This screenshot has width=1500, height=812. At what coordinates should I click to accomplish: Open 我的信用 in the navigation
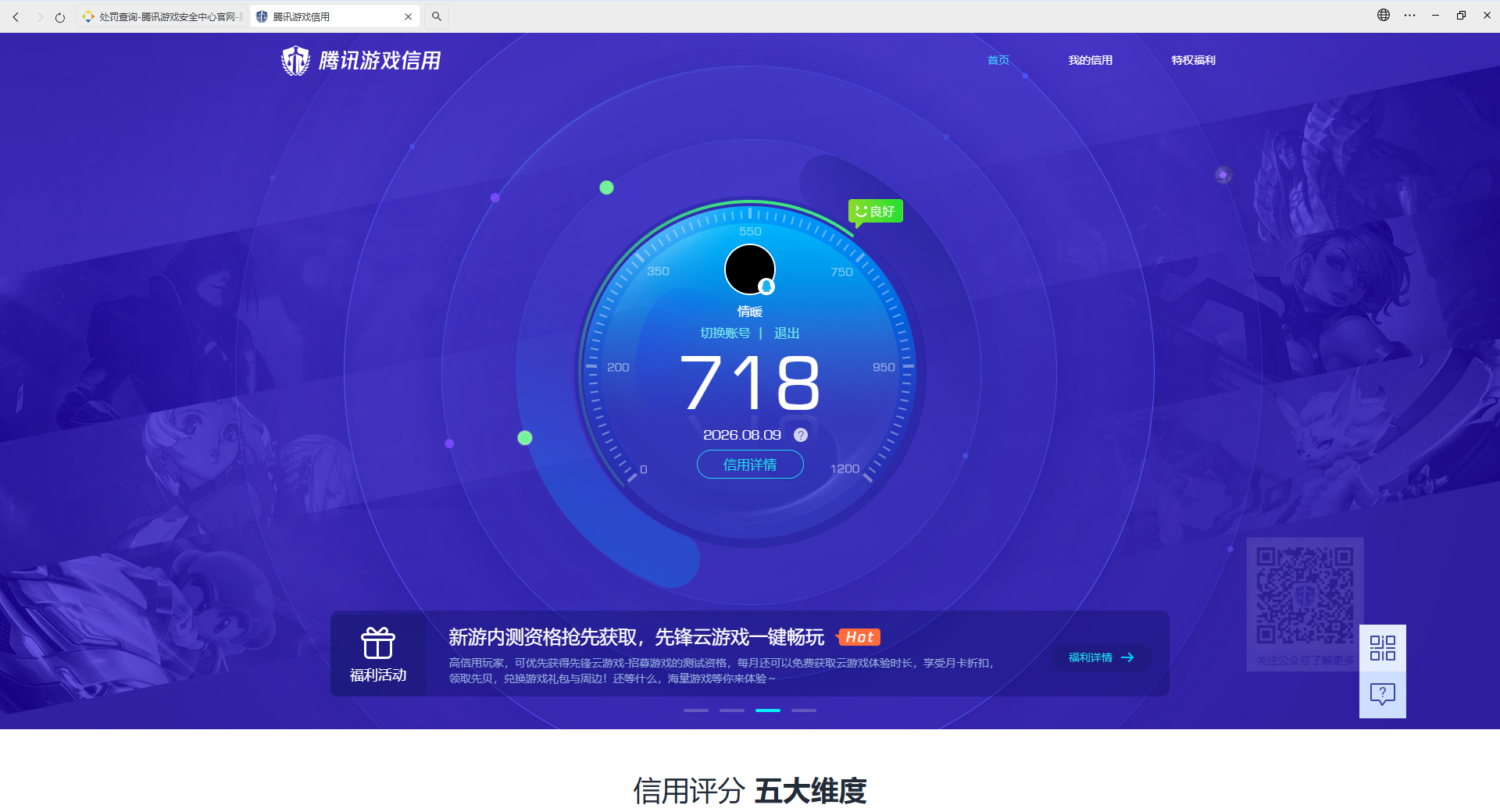tap(1090, 60)
